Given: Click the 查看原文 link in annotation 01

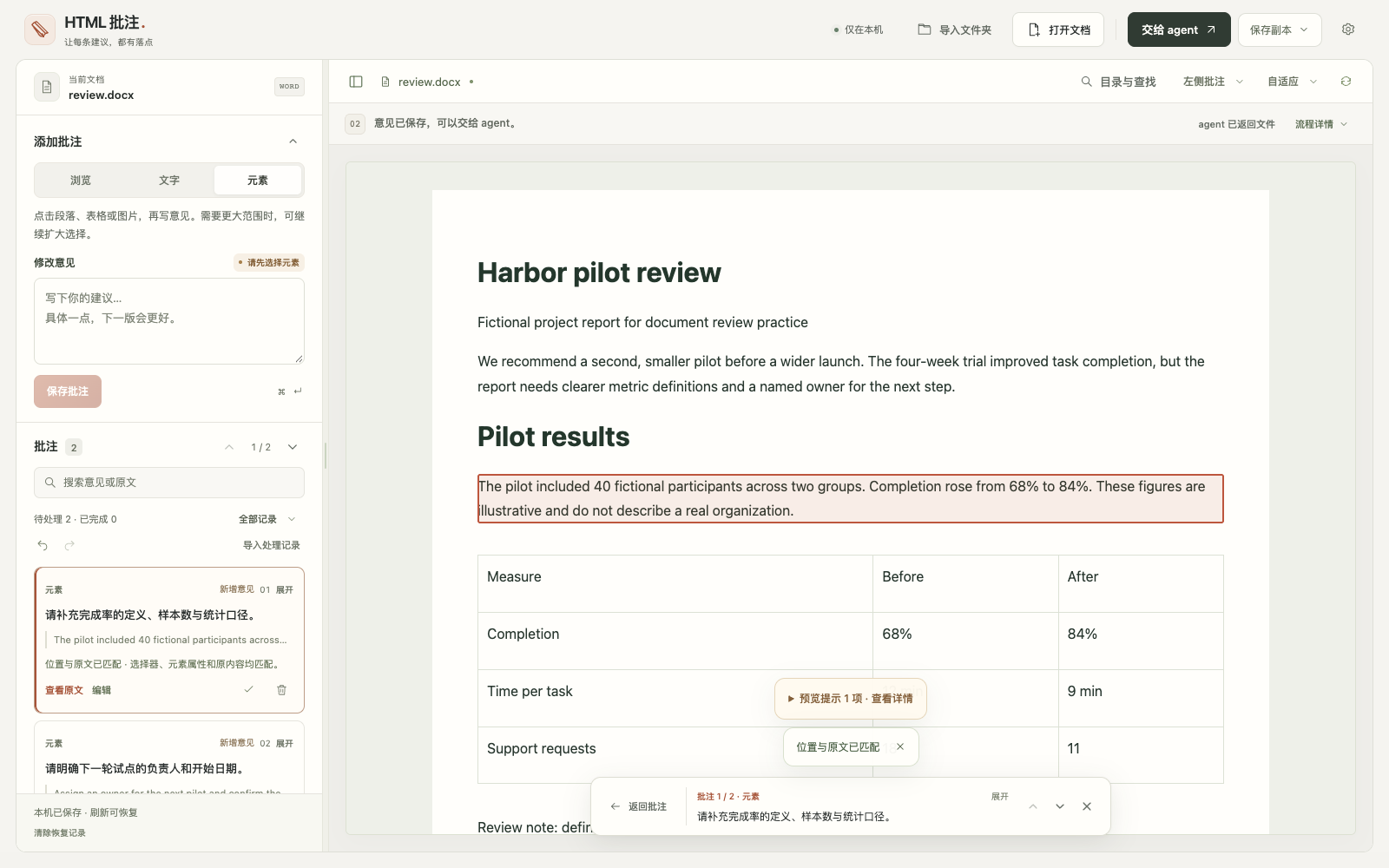Looking at the screenshot, I should (x=64, y=690).
